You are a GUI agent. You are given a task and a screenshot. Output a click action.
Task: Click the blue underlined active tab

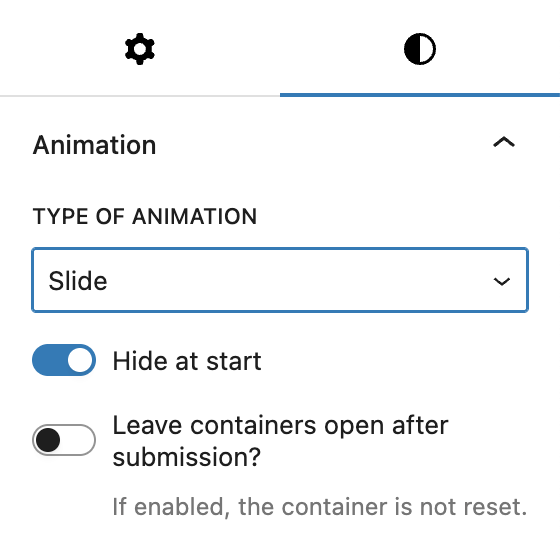click(420, 49)
